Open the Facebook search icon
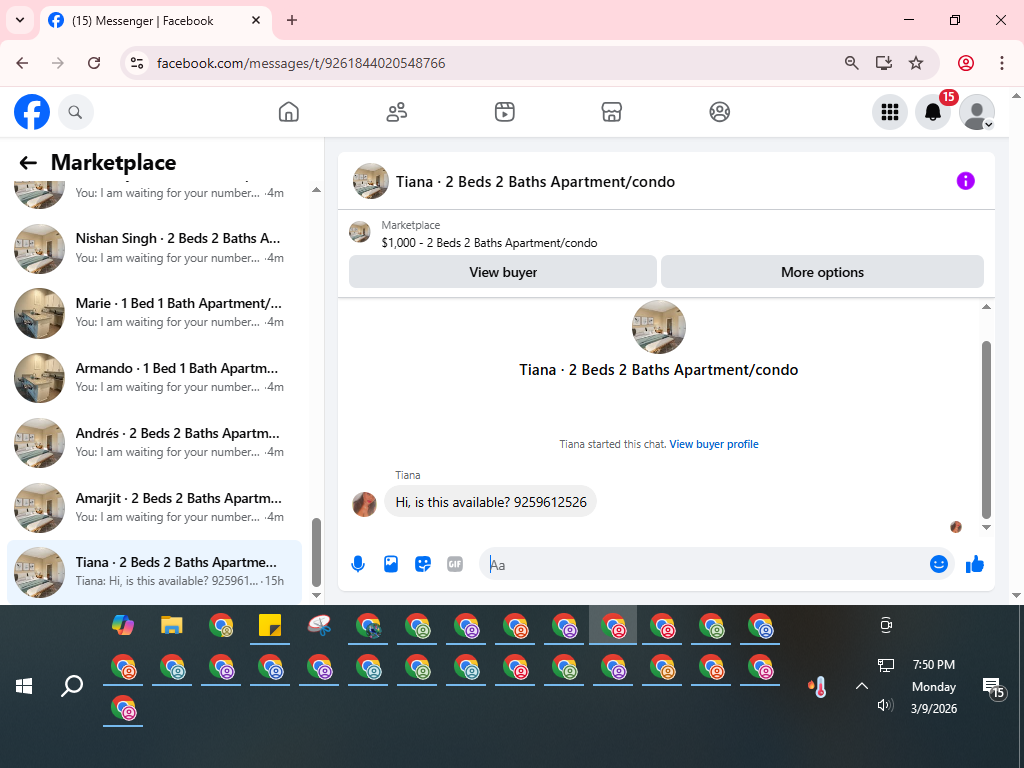This screenshot has width=1024, height=768. pos(76,112)
